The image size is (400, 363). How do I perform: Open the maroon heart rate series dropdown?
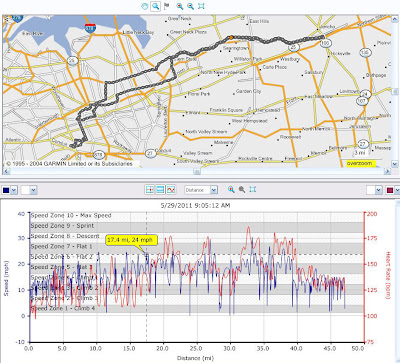coord(397,190)
